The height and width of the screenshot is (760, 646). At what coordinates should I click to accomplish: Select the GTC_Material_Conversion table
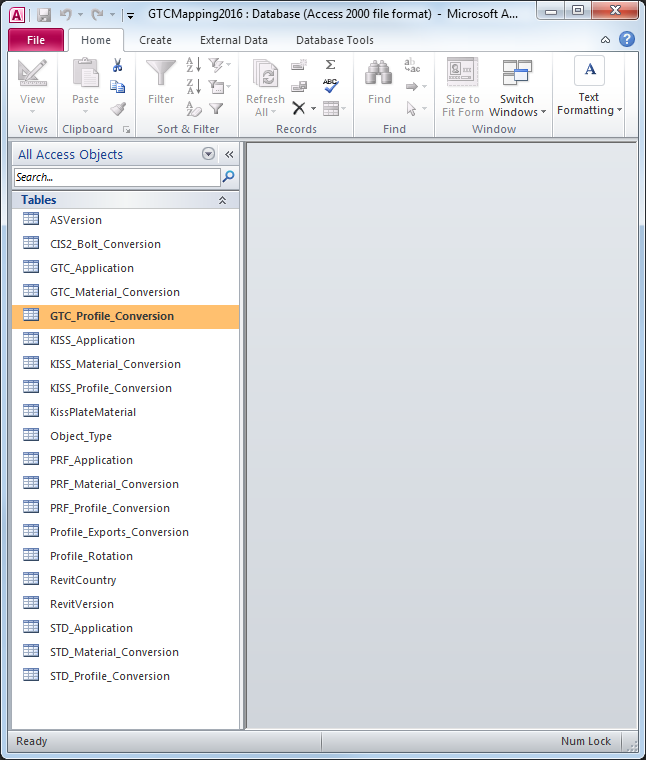pos(126,292)
